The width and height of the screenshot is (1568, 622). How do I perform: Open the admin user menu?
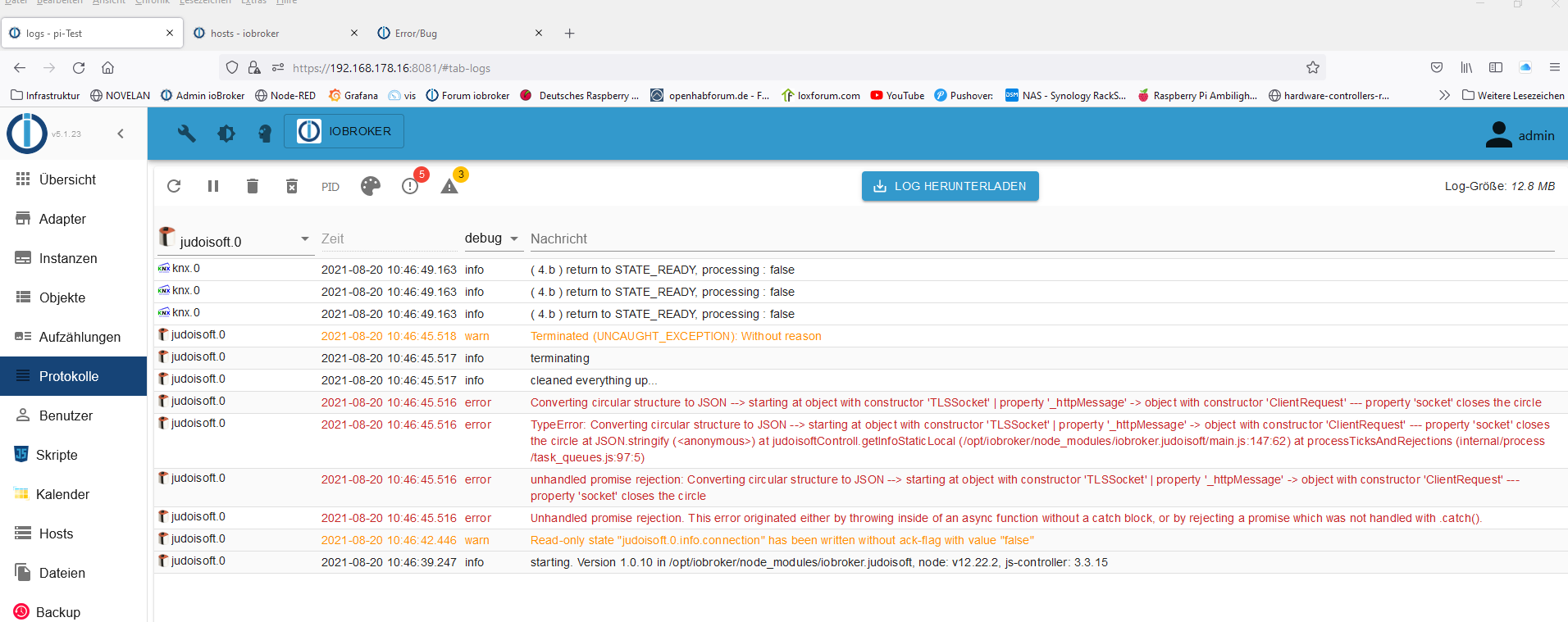point(1520,135)
